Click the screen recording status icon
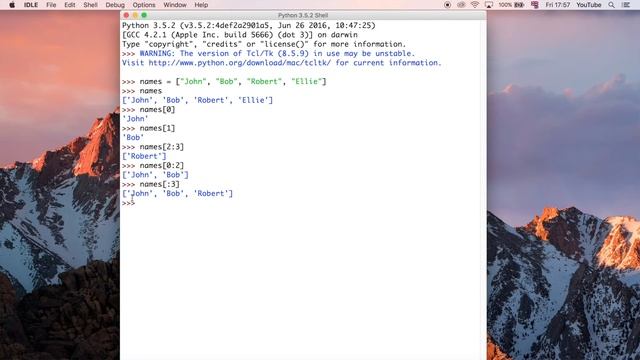640x360 pixels. click(x=447, y=5)
